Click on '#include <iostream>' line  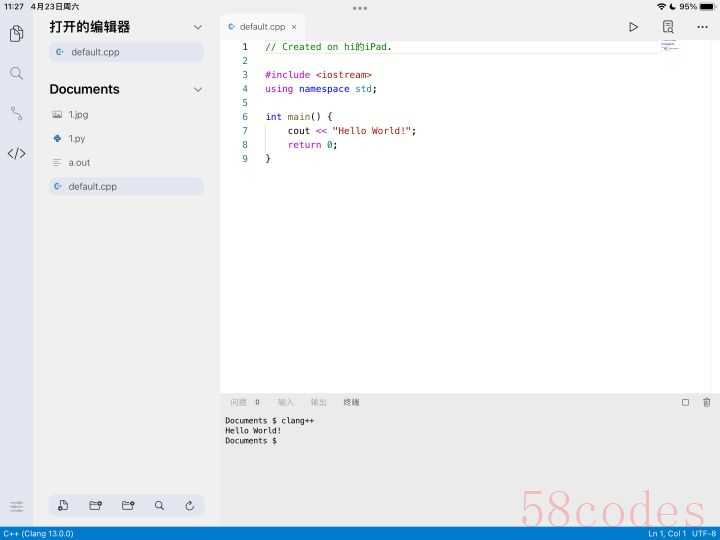[x=318, y=75]
